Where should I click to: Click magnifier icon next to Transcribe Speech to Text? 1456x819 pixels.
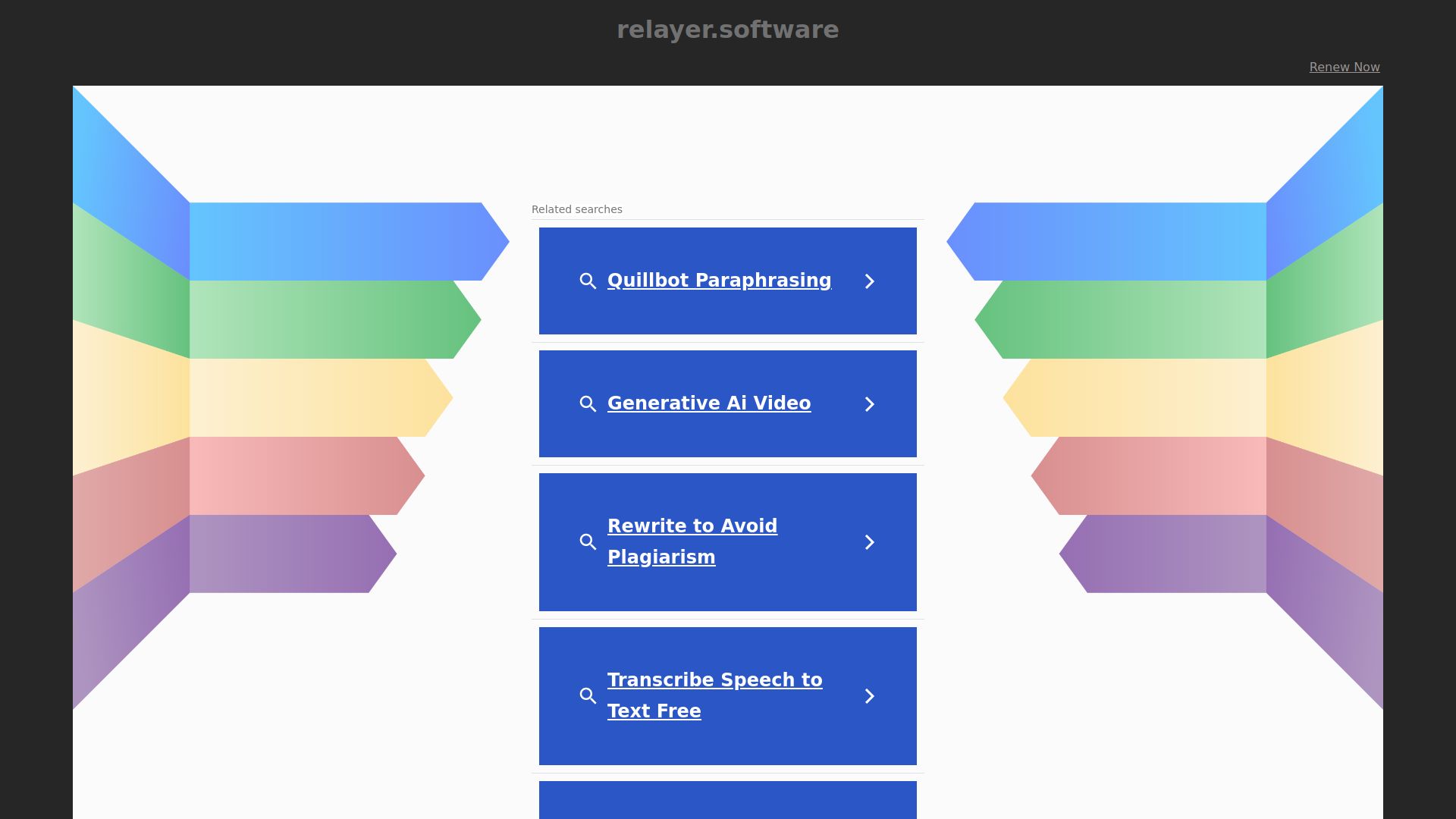pyautogui.click(x=588, y=696)
